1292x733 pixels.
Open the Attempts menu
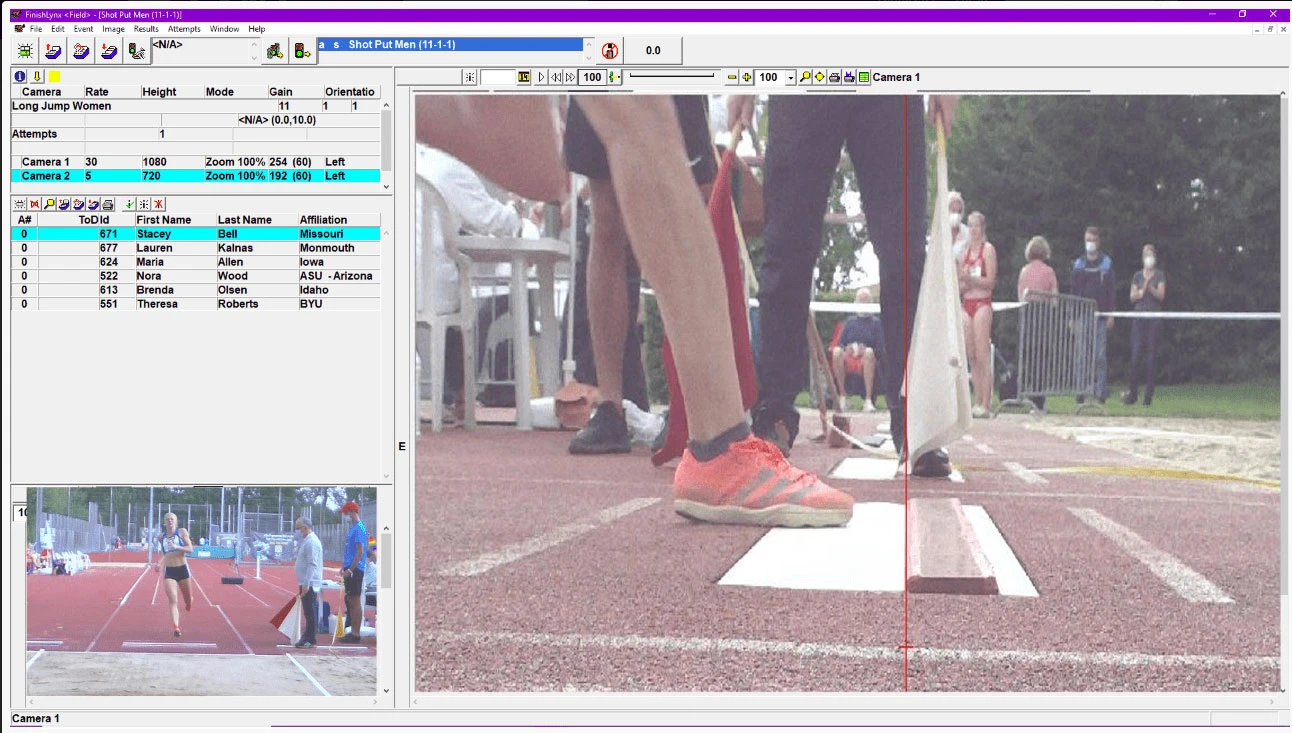point(184,29)
